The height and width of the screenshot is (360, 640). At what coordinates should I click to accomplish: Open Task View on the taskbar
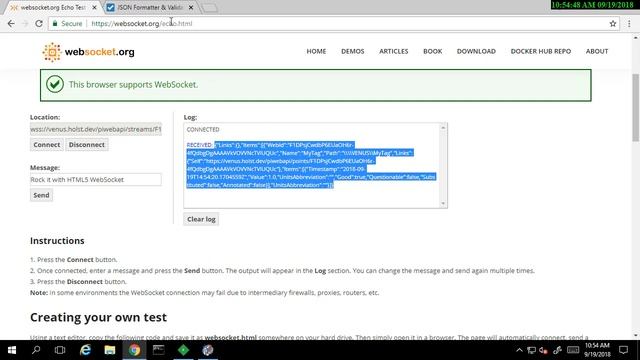coord(60,350)
